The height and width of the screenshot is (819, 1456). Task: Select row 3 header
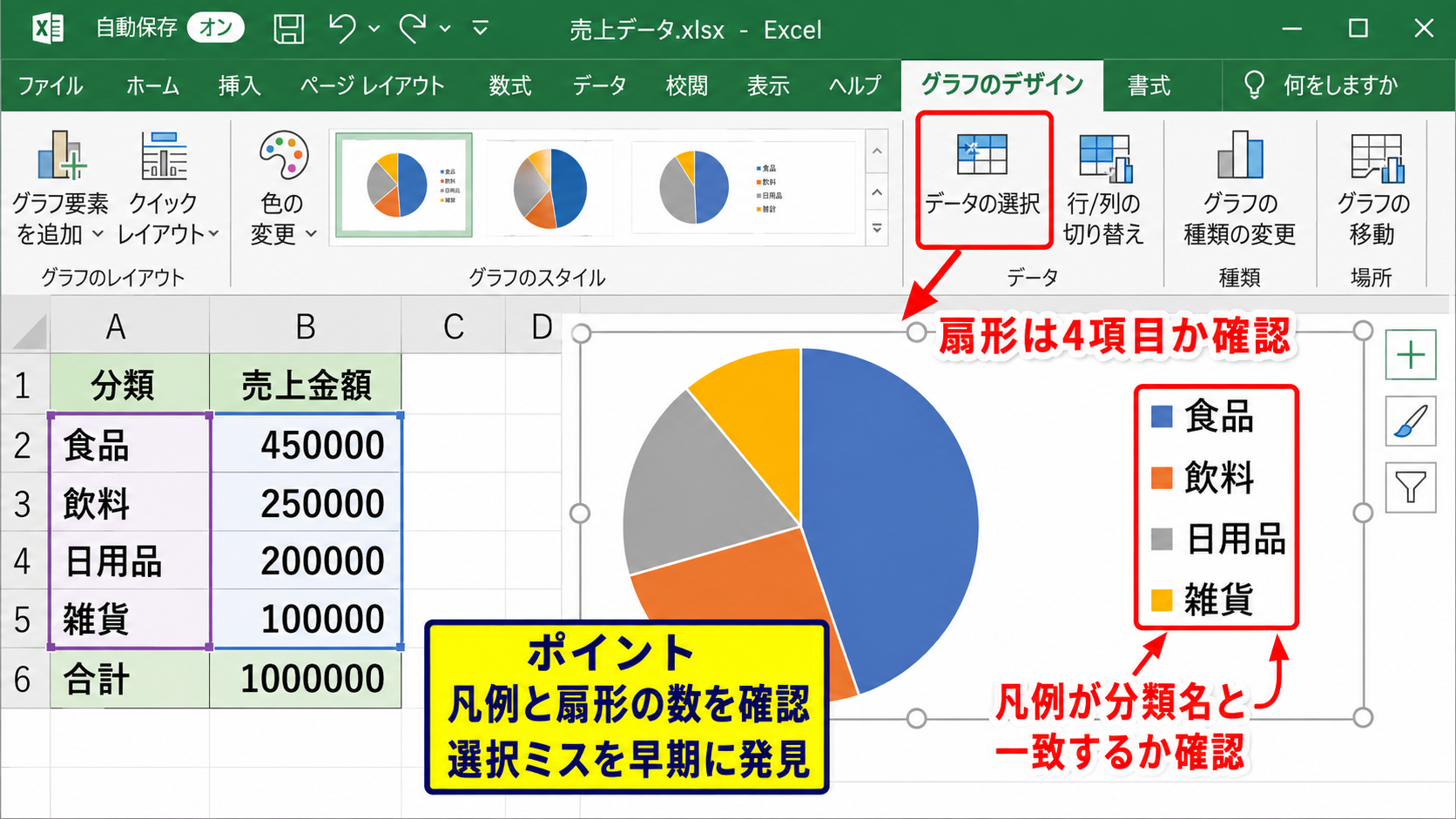[24, 503]
